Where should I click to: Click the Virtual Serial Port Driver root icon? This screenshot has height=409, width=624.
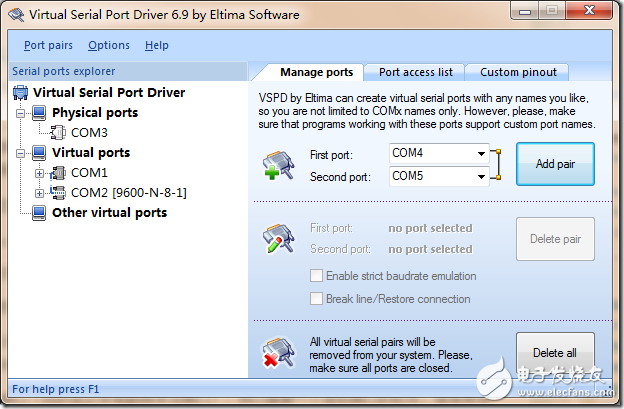point(20,92)
